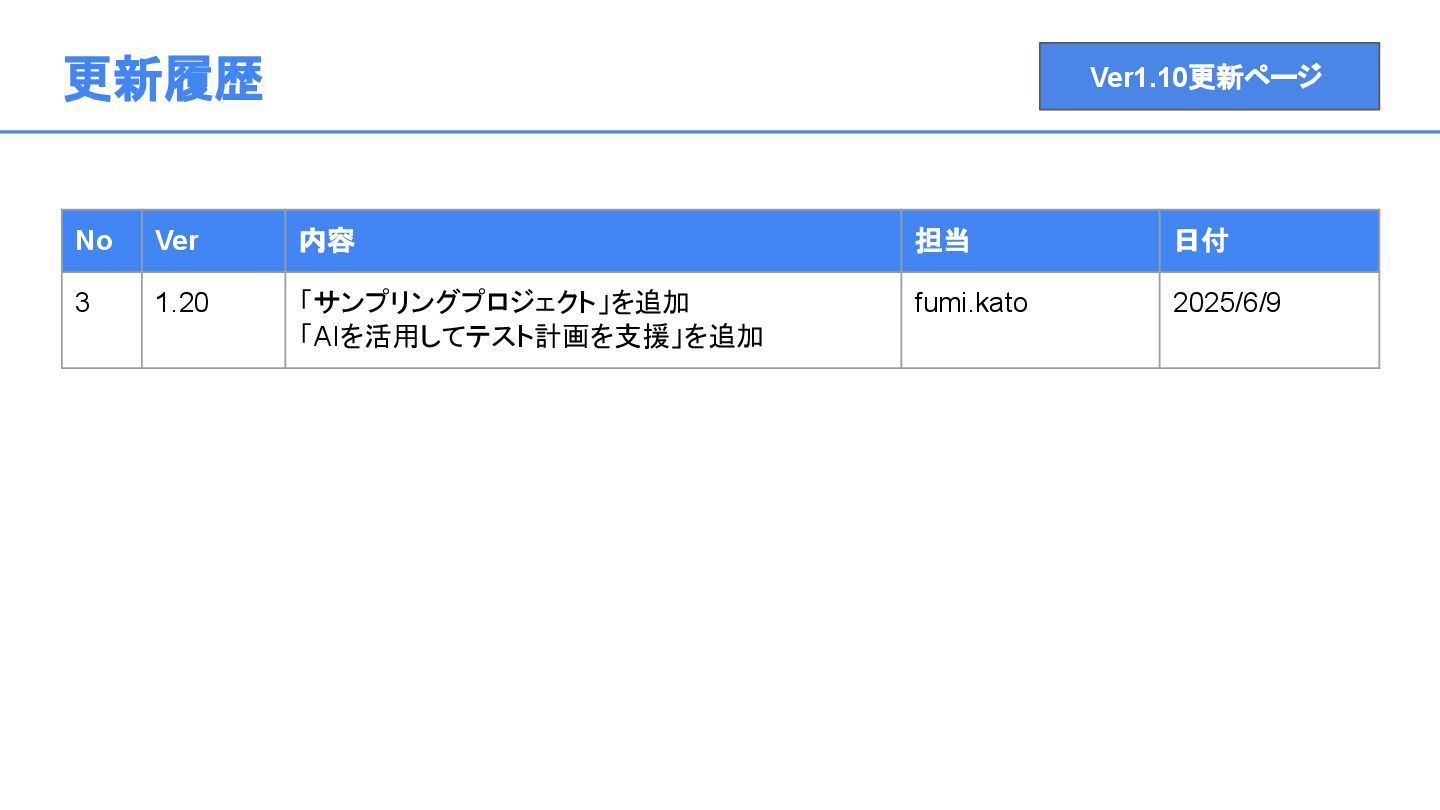Select the 担当 column header
The image size is (1440, 810).
942,241
